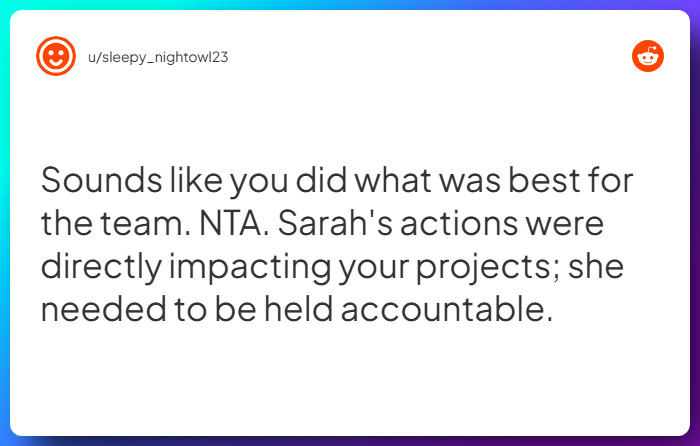Click the word "for" ending the first line
Image resolution: width=700 pixels, height=446 pixels.
[x=614, y=181]
